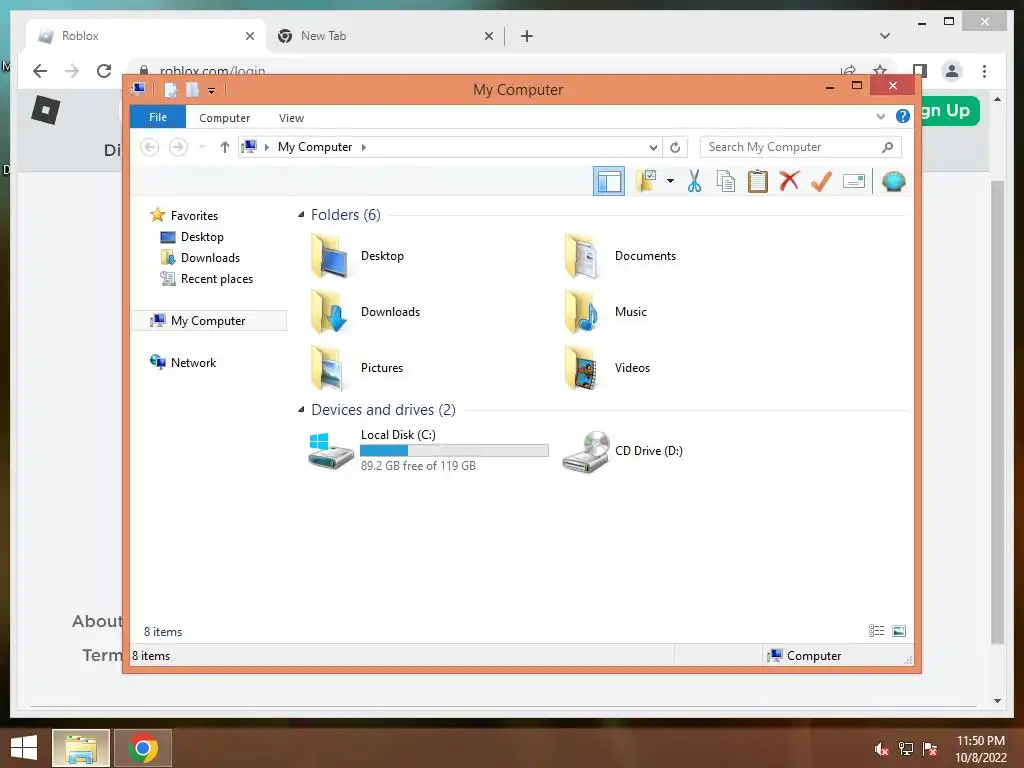The width and height of the screenshot is (1024, 768).
Task: Click the Windows Start button
Action: (24, 748)
